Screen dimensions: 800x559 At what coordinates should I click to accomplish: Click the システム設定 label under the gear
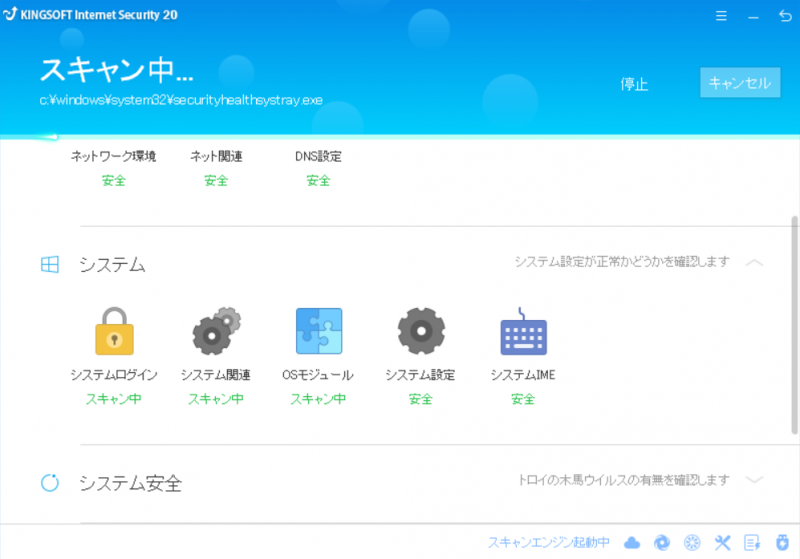(x=420, y=375)
